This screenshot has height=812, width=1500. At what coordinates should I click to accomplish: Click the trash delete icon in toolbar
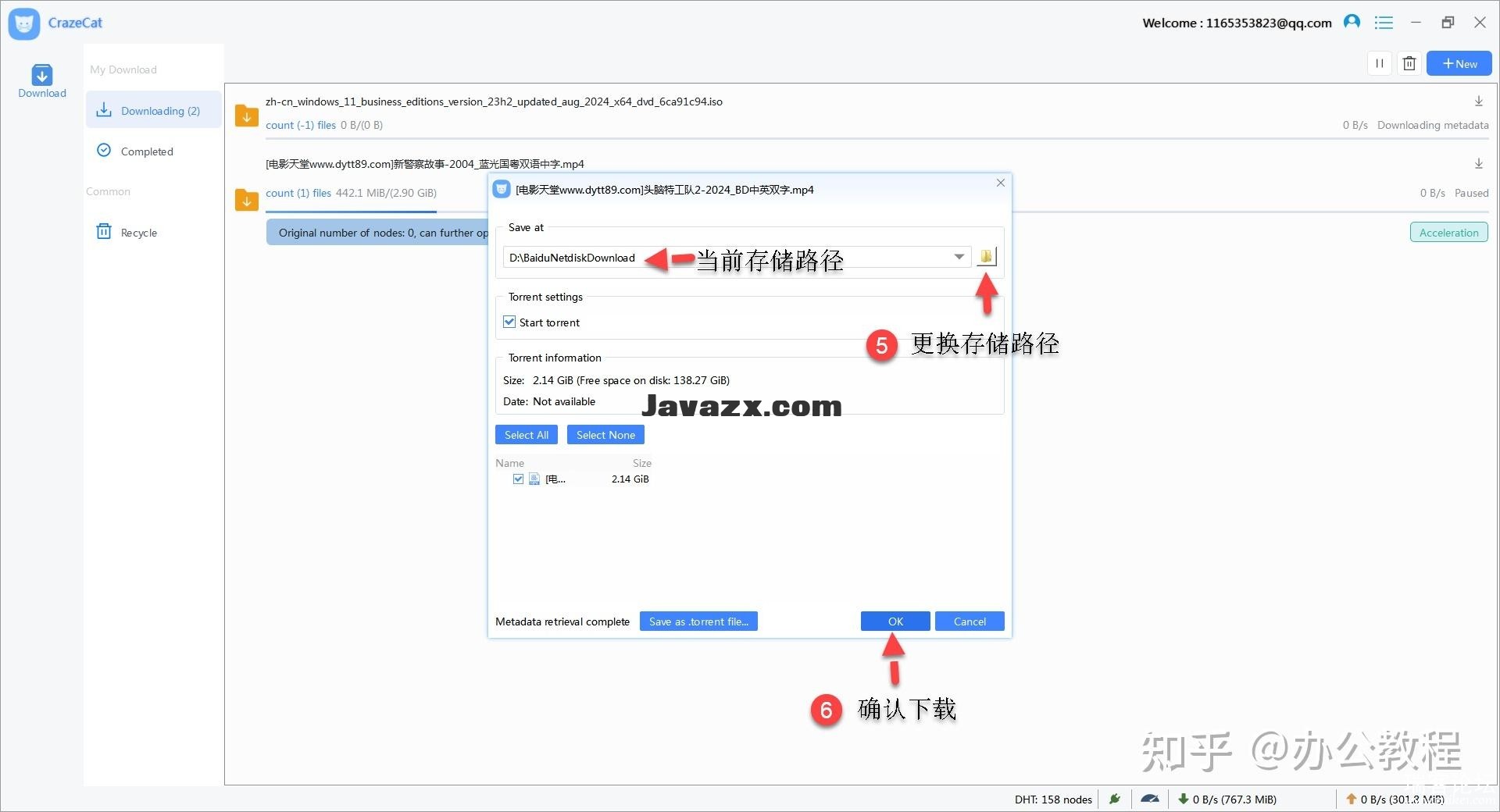click(x=1409, y=63)
